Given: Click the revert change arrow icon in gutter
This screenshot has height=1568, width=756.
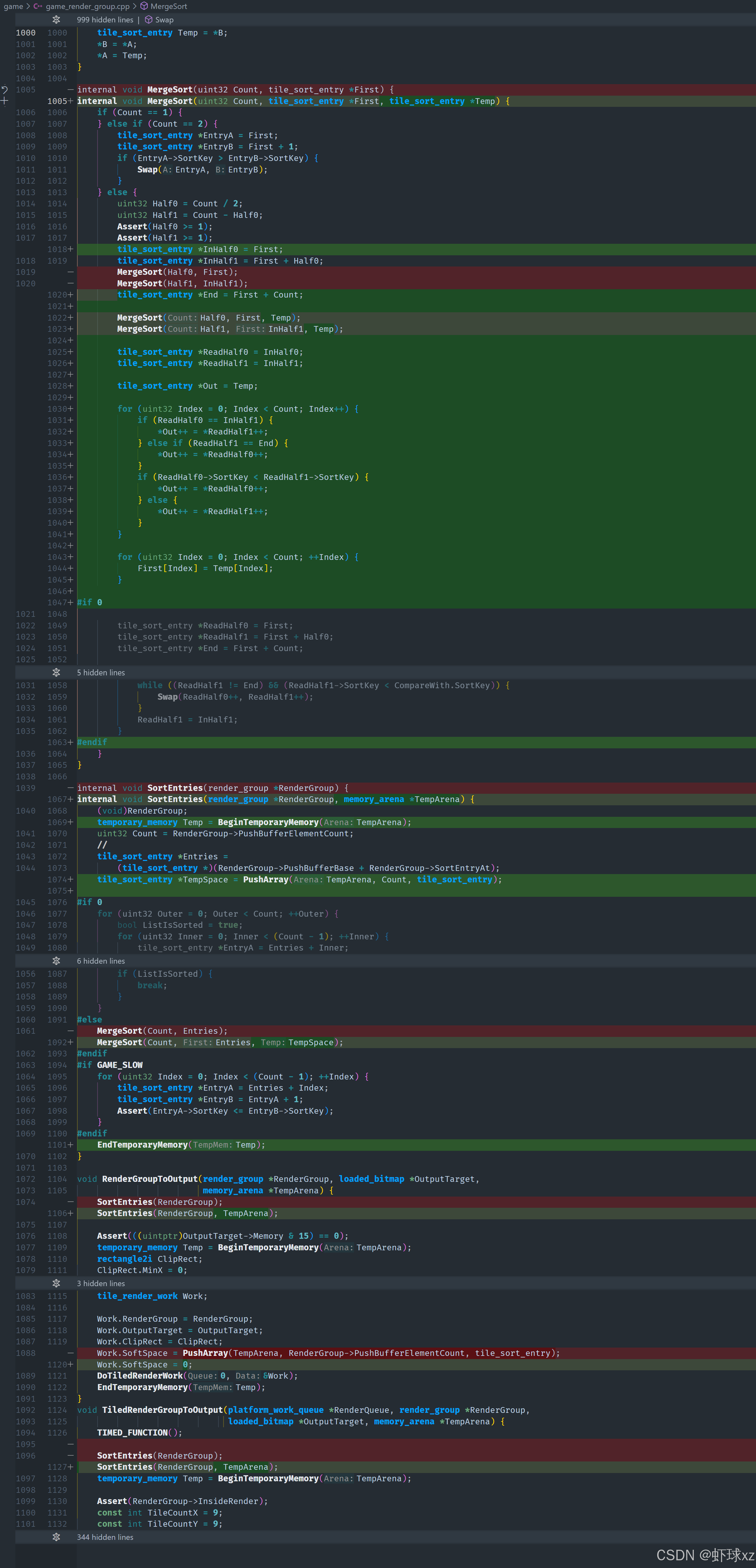Looking at the screenshot, I should pyautogui.click(x=4, y=90).
